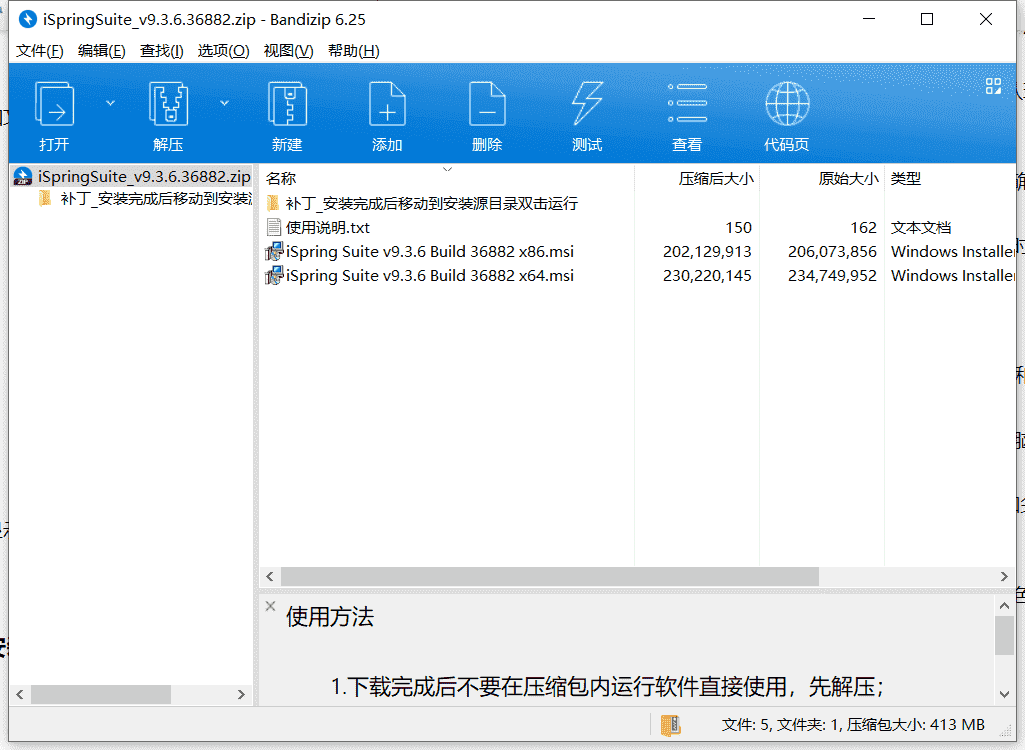The image size is (1025, 750).
Task: Click the comment pane scroll up arrow
Action: [x=1004, y=606]
